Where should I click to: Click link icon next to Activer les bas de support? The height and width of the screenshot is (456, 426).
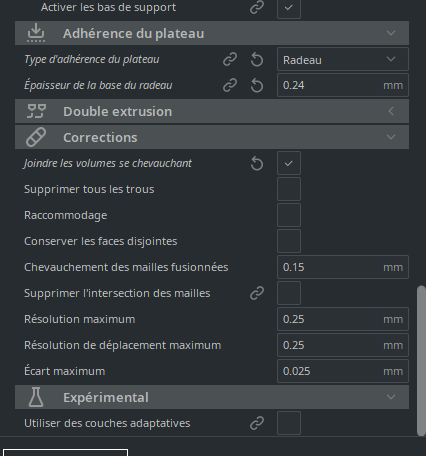coord(257,7)
